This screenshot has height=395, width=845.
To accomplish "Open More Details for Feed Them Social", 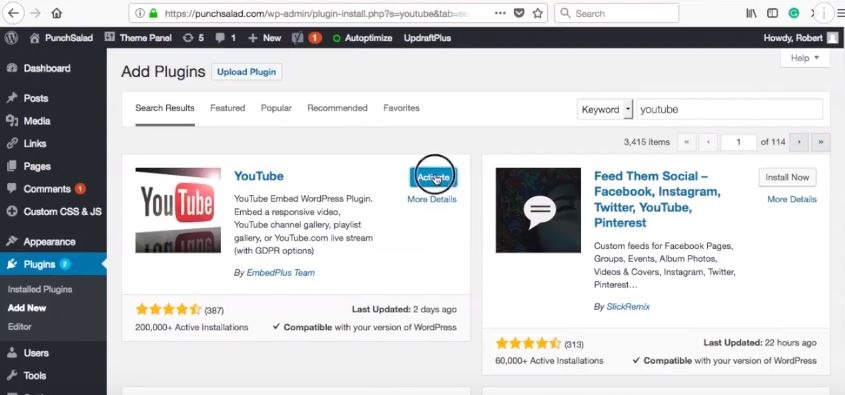I will click(792, 199).
